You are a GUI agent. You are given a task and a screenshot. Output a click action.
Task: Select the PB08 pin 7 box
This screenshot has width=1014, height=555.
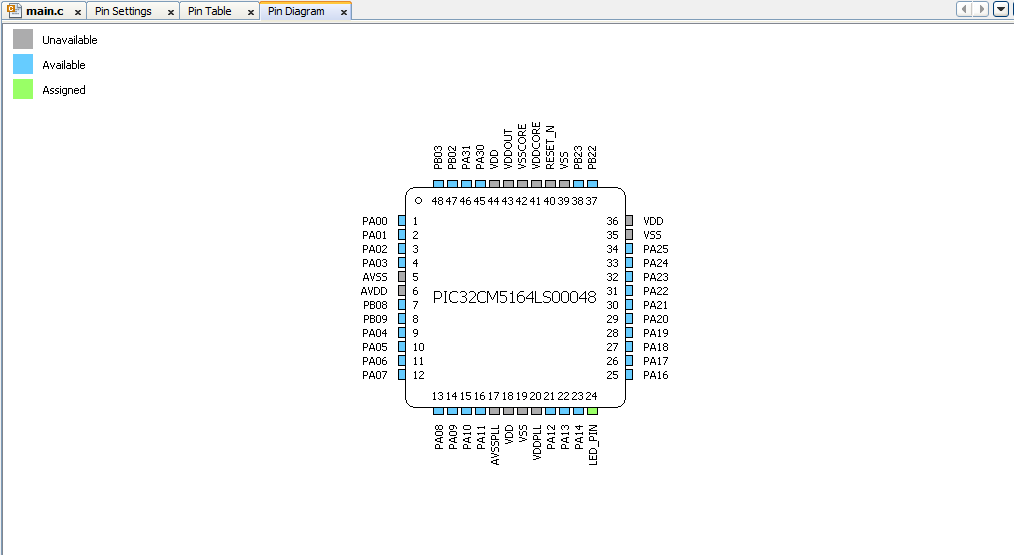402,305
